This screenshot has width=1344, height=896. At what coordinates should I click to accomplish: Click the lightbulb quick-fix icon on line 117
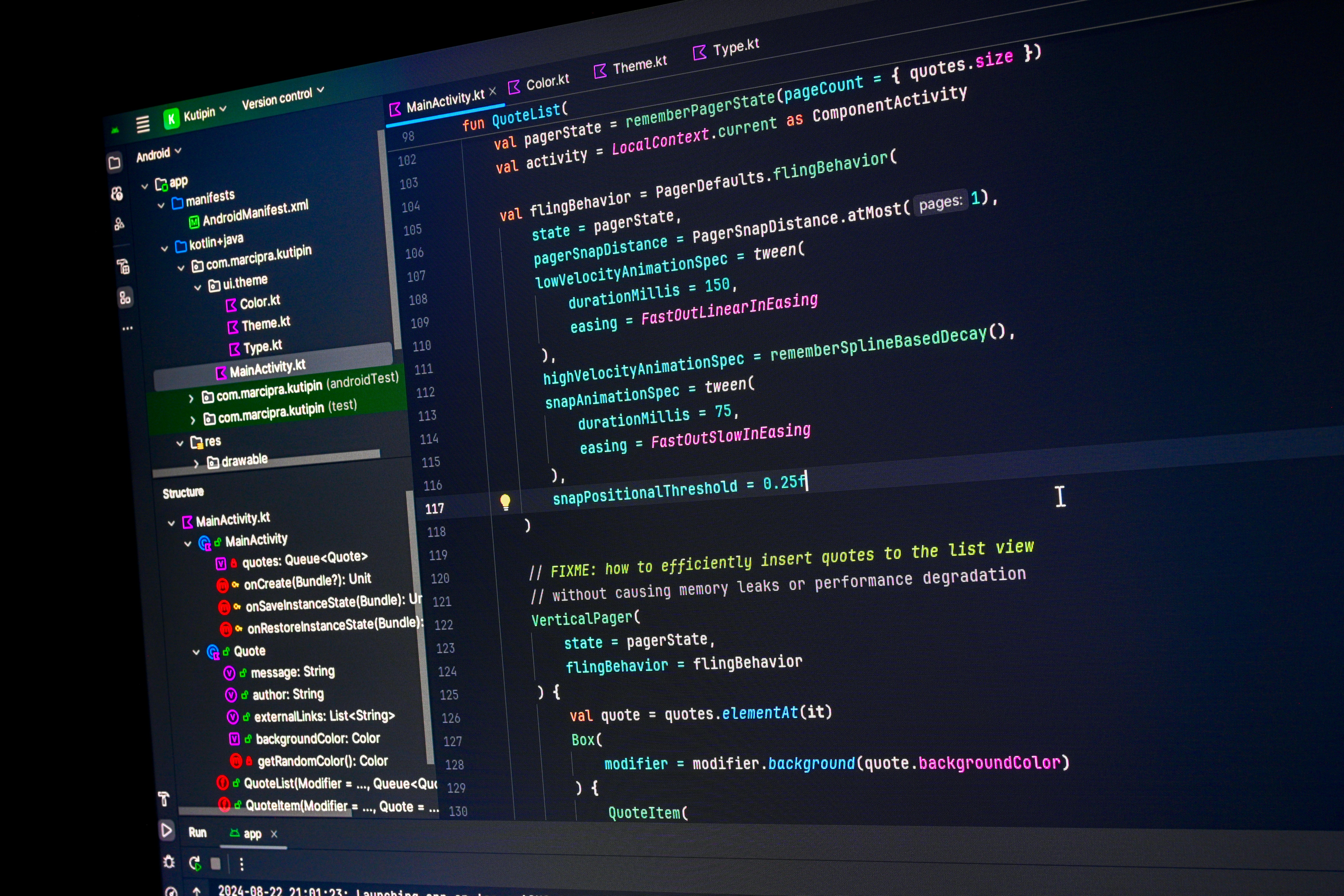[x=505, y=502]
